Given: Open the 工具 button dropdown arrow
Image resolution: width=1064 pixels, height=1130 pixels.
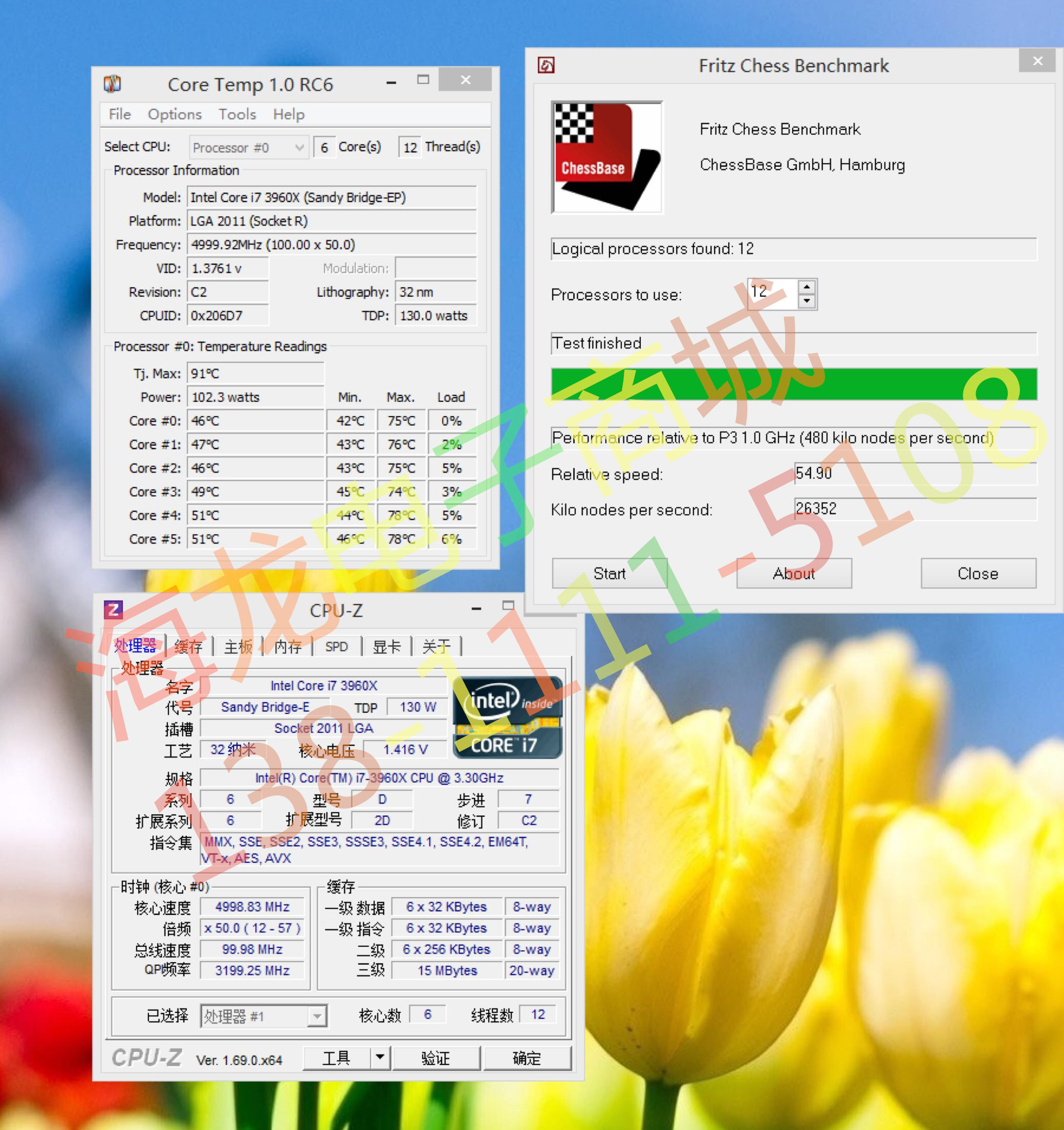Looking at the screenshot, I should (x=380, y=1057).
